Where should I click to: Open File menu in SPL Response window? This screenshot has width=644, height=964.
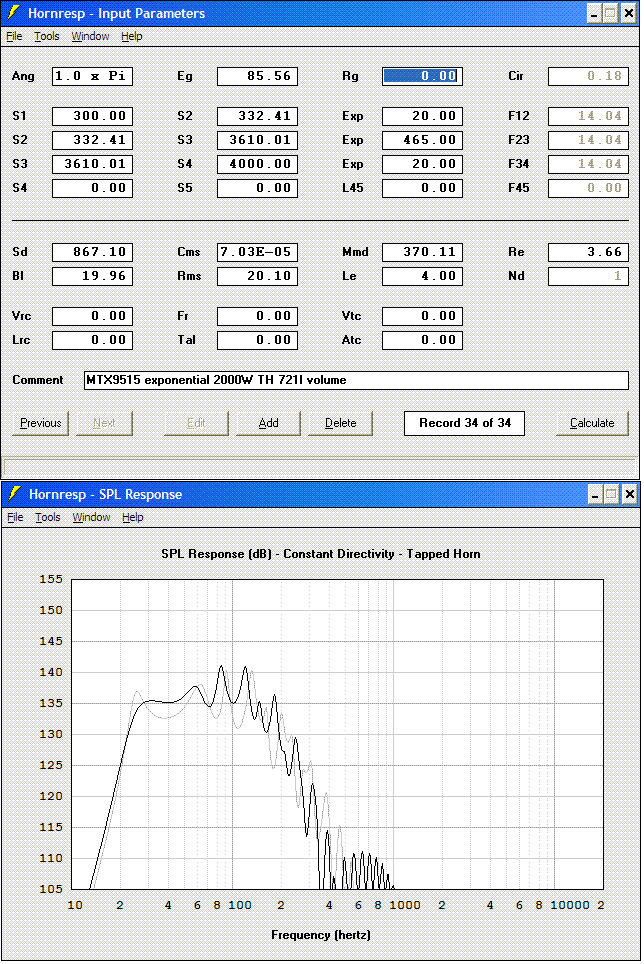point(15,517)
